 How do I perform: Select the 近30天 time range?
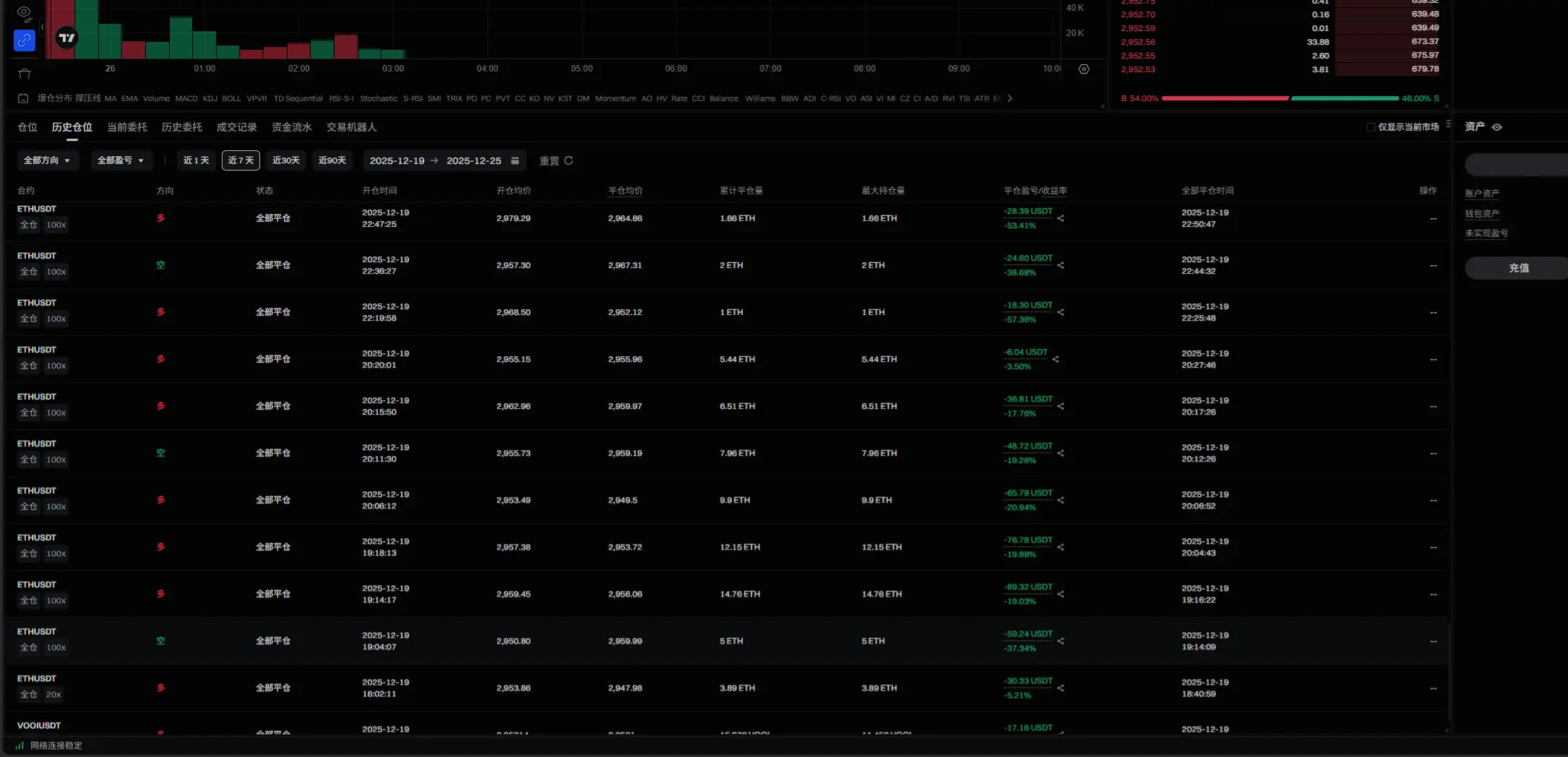click(286, 160)
